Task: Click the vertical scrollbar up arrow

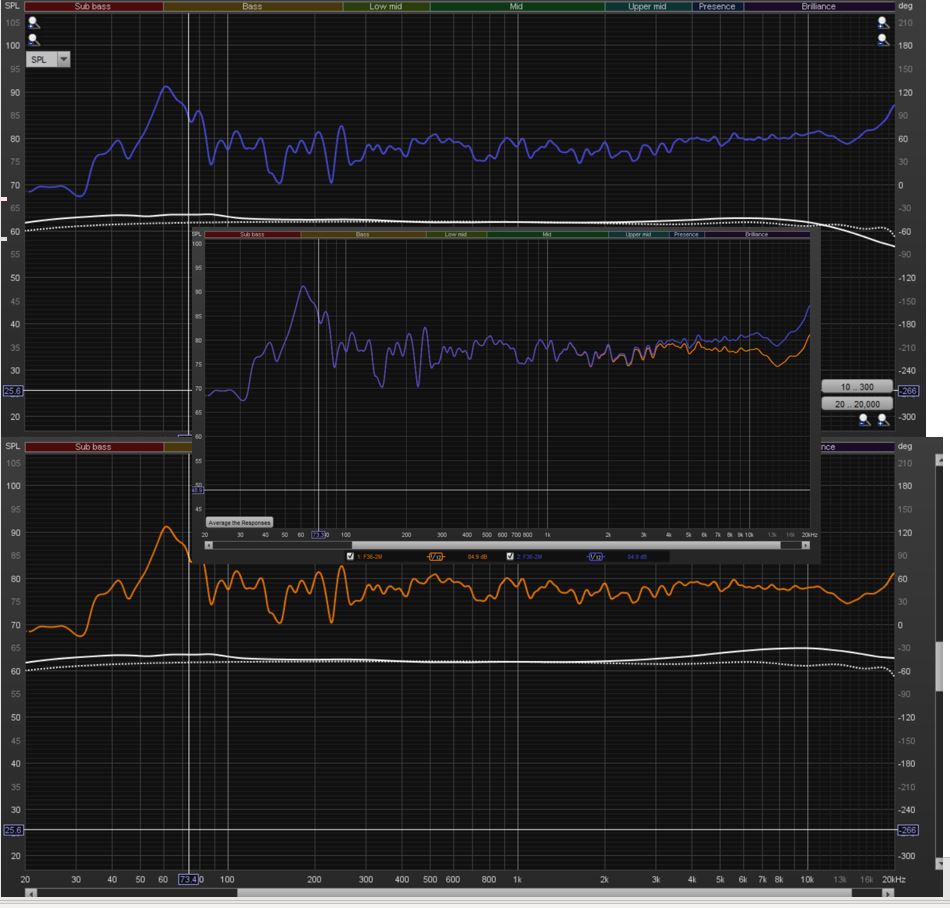Action: (942, 461)
